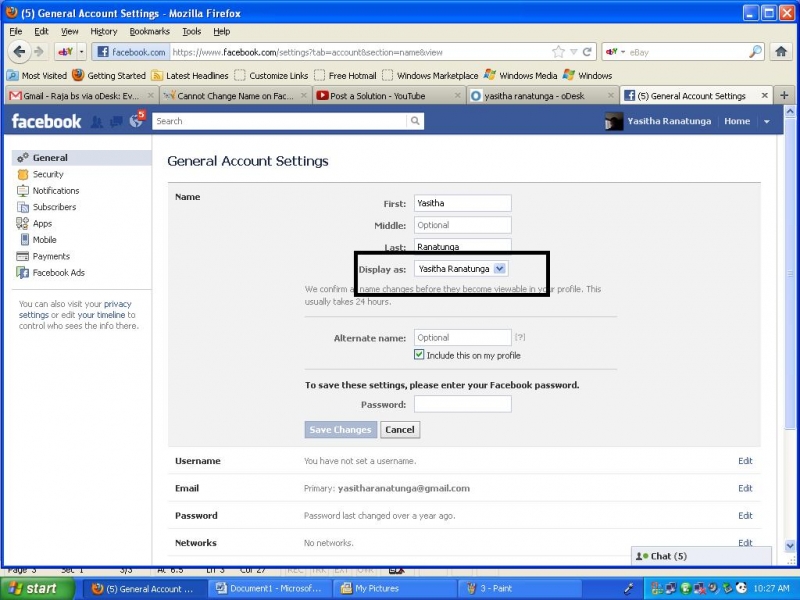Bookmark this page with the star icon

(x=559, y=51)
